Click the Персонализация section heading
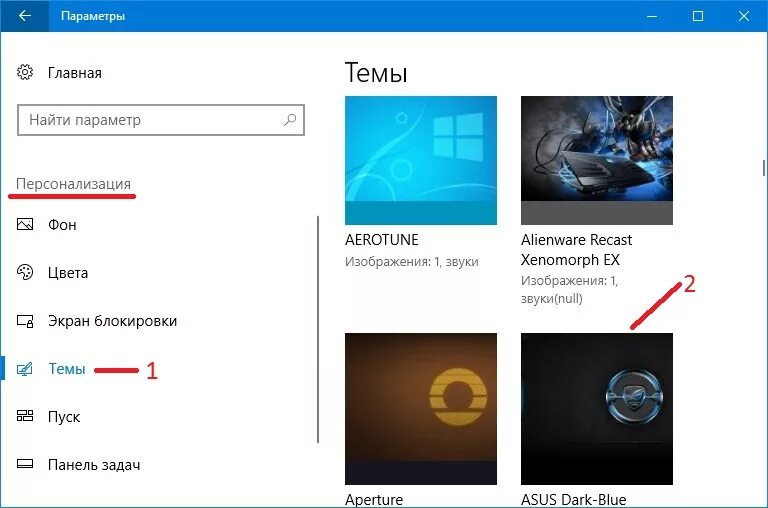This screenshot has width=768, height=508. tap(73, 184)
